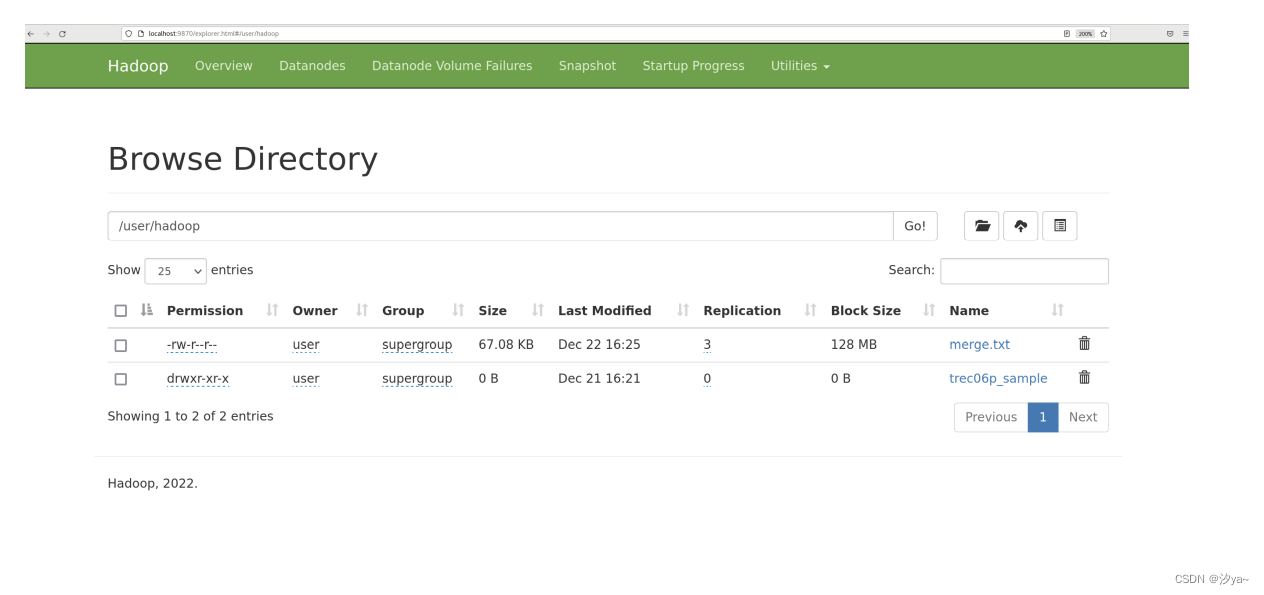Click the Showing 1 to 2 of 2 entries text

tap(190, 416)
